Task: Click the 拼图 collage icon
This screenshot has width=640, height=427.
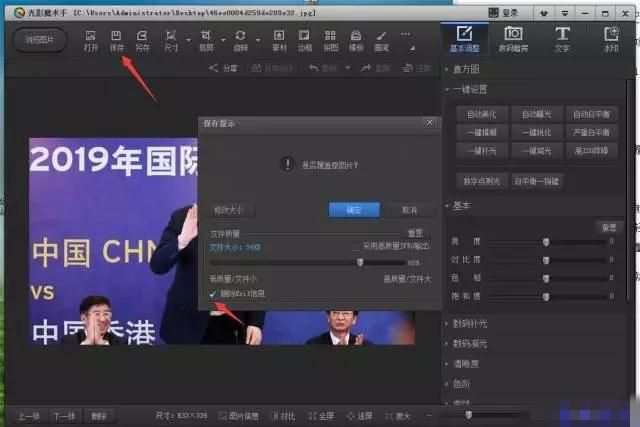Action: (330, 41)
